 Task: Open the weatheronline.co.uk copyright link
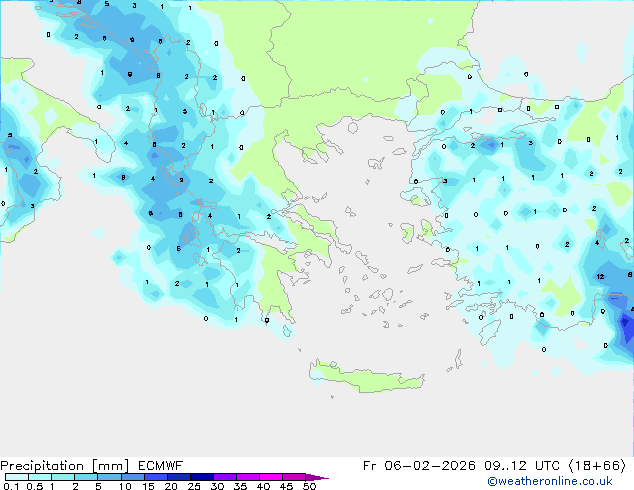click(550, 481)
